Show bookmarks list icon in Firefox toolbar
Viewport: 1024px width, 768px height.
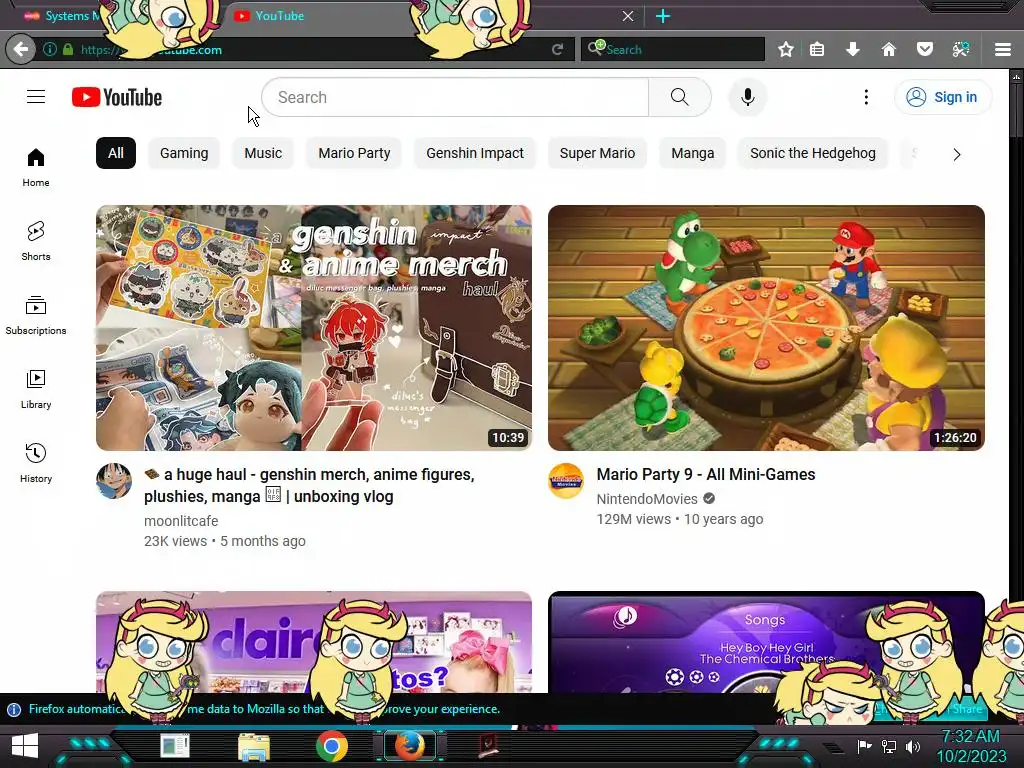point(817,49)
